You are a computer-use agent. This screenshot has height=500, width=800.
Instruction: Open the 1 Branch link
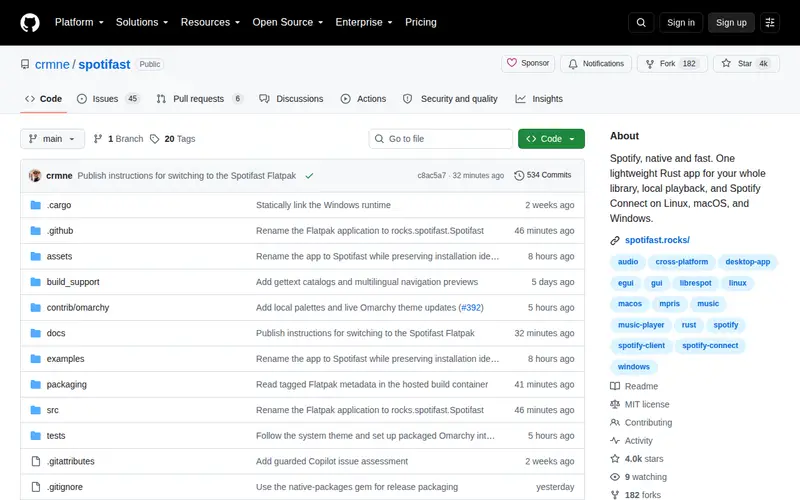click(x=119, y=139)
